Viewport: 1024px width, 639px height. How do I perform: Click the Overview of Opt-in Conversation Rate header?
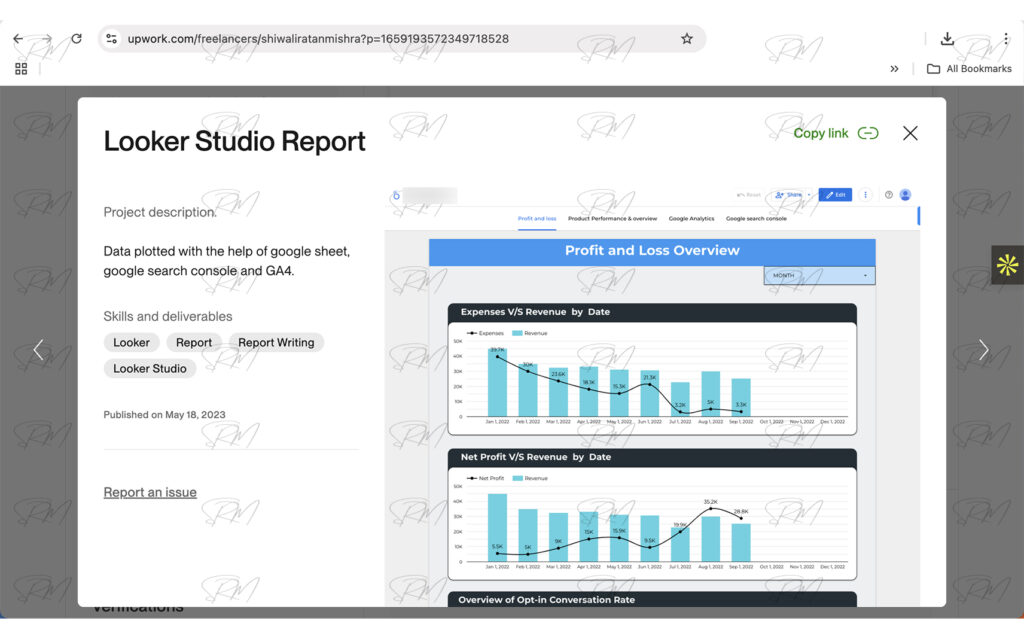click(546, 600)
